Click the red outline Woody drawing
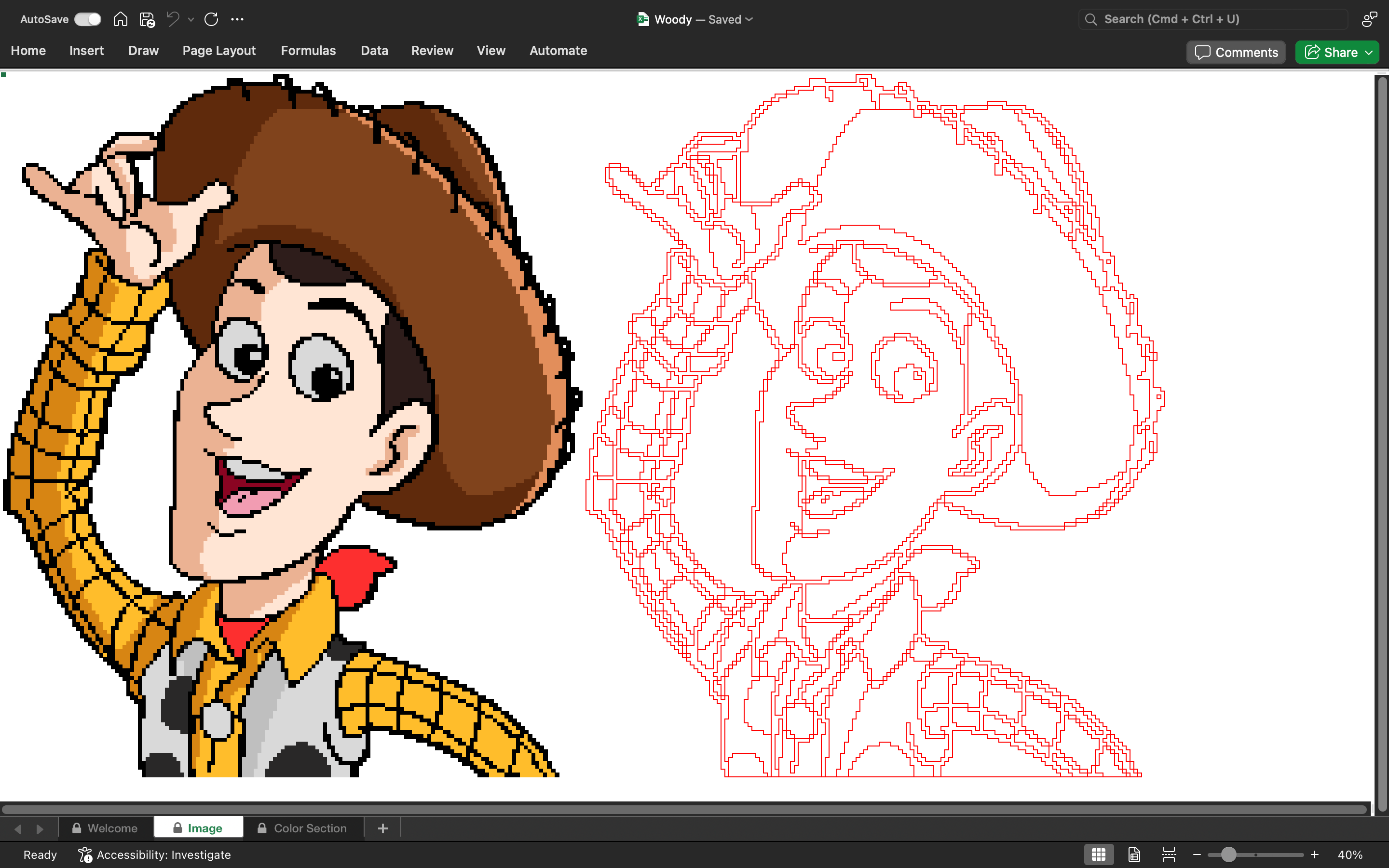The height and width of the screenshot is (868, 1389). [875, 425]
